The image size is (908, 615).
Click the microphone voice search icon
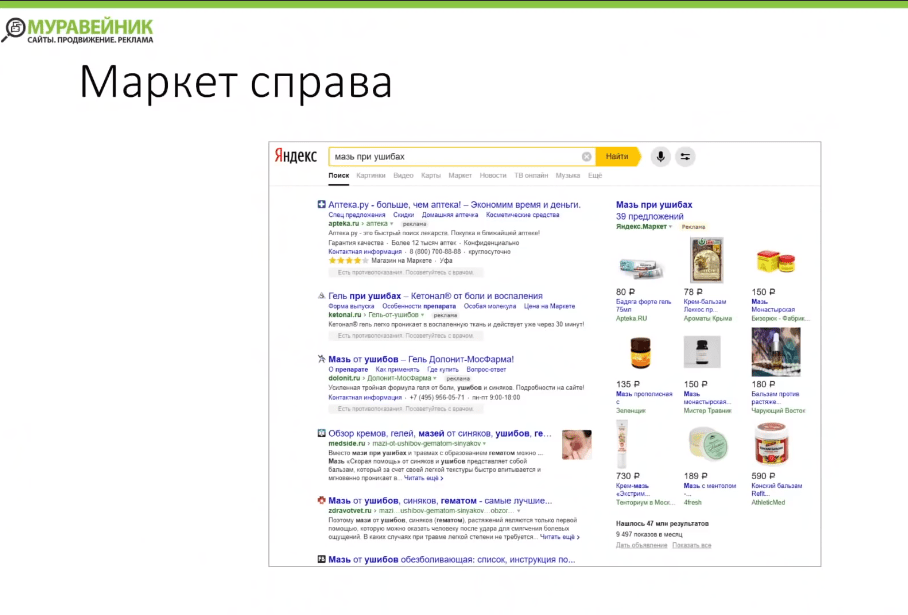pos(660,156)
